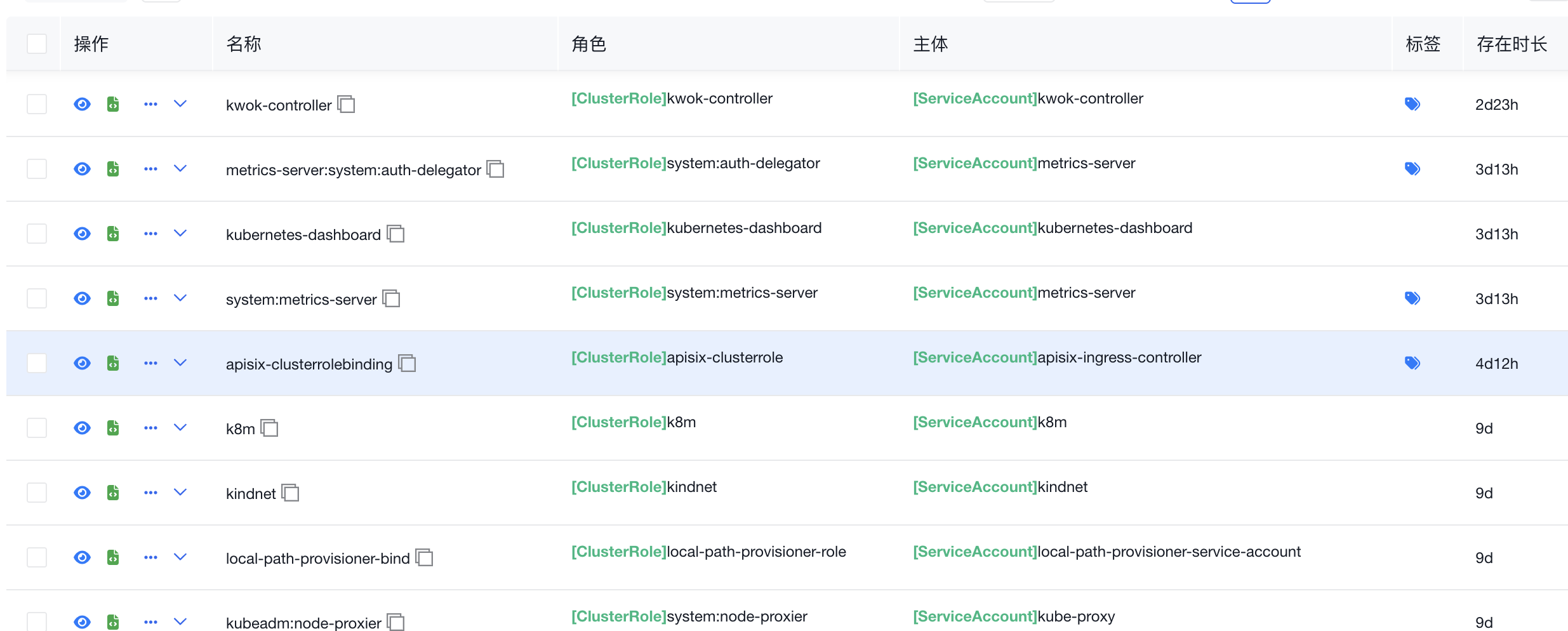The width and height of the screenshot is (1568, 631).
Task: Open ServiceAccount apisix-ingress-controller subject
Action: tap(1057, 357)
